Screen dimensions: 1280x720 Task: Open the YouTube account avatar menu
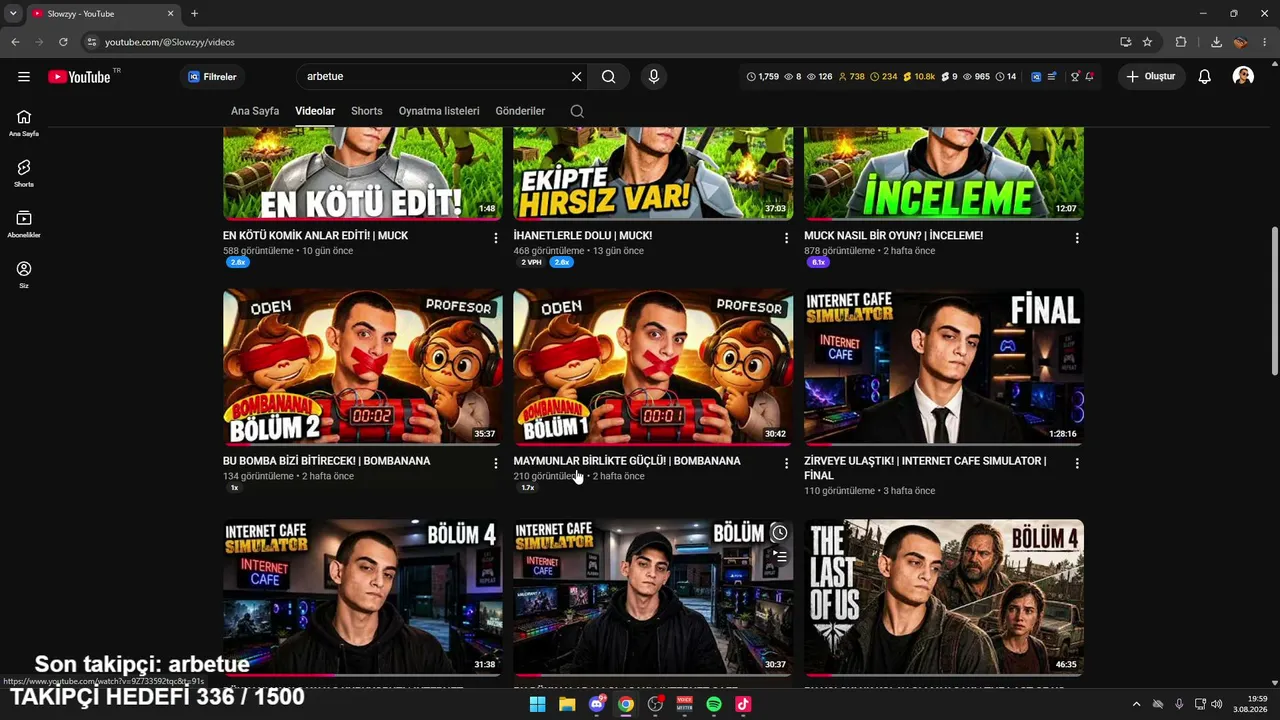click(1243, 77)
